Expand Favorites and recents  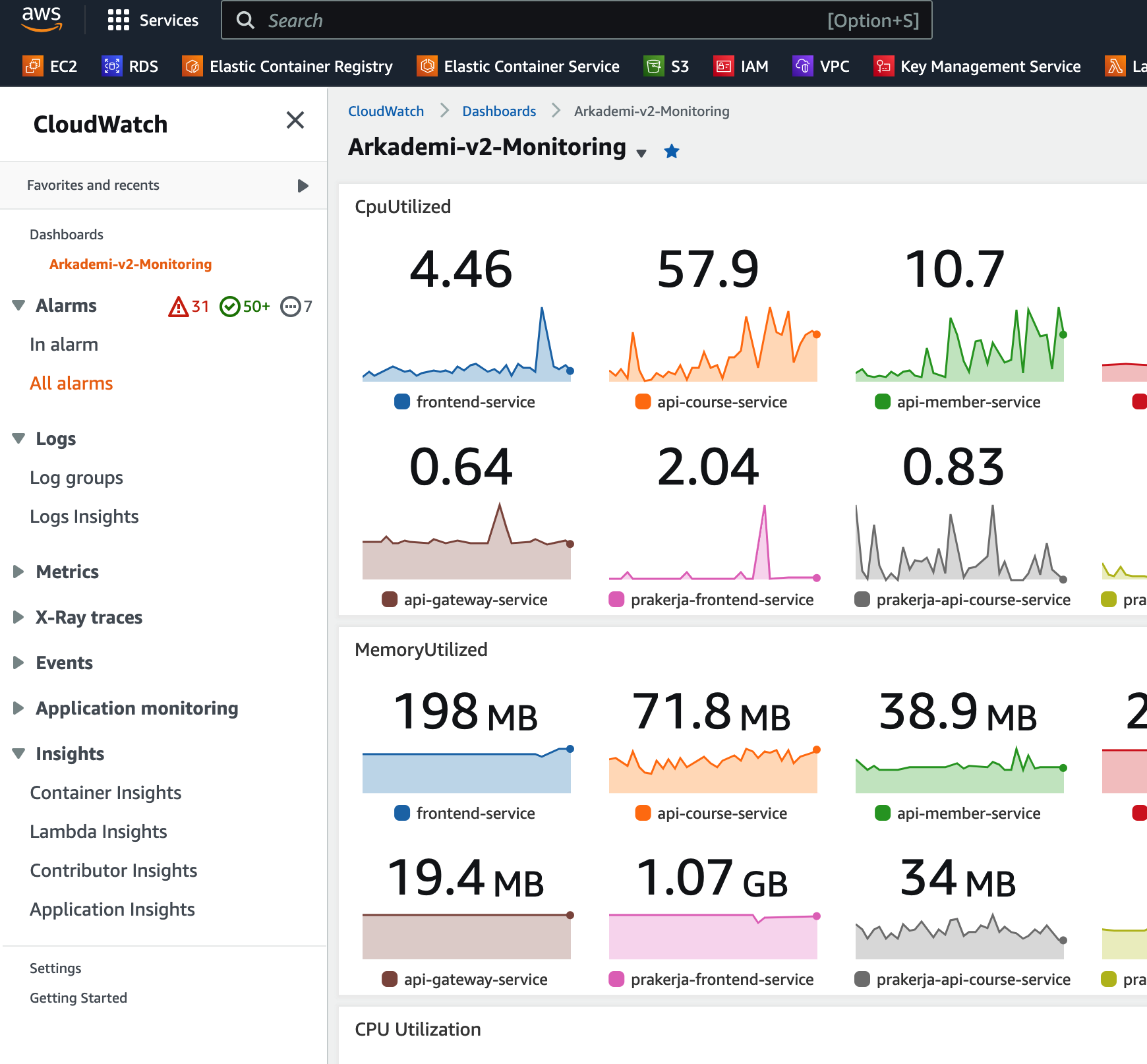point(303,186)
